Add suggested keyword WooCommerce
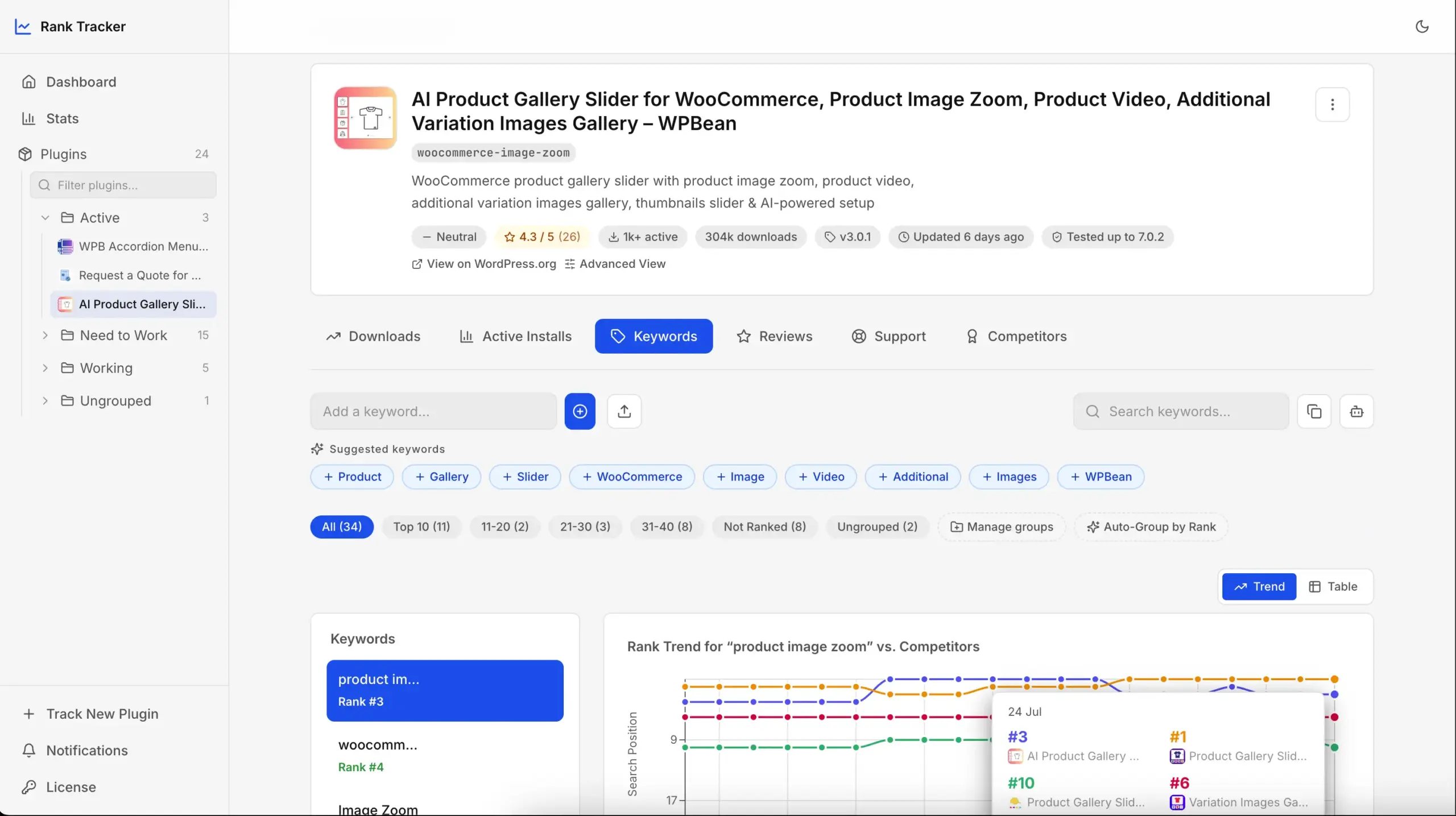Image resolution: width=1456 pixels, height=816 pixels. 632,477
